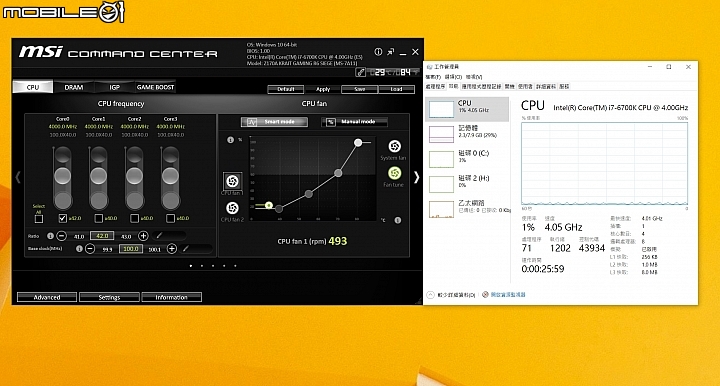Toggle the Select All checkbox
Viewport: 720px width, 386px height.
pyautogui.click(x=39, y=219)
